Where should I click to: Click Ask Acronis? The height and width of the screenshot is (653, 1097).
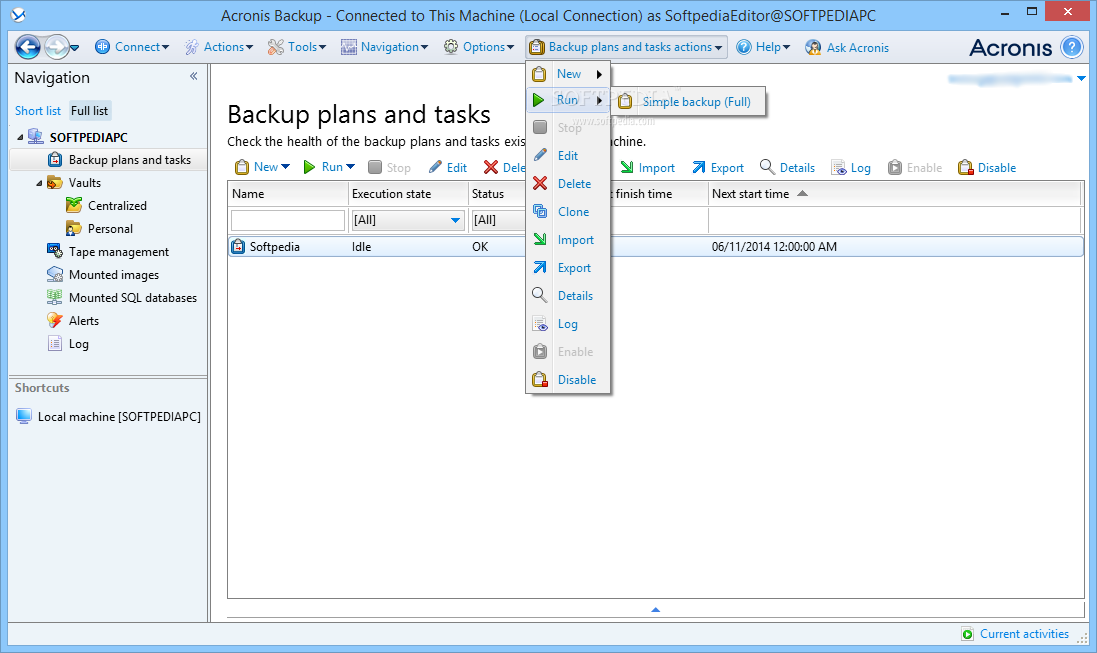[847, 48]
